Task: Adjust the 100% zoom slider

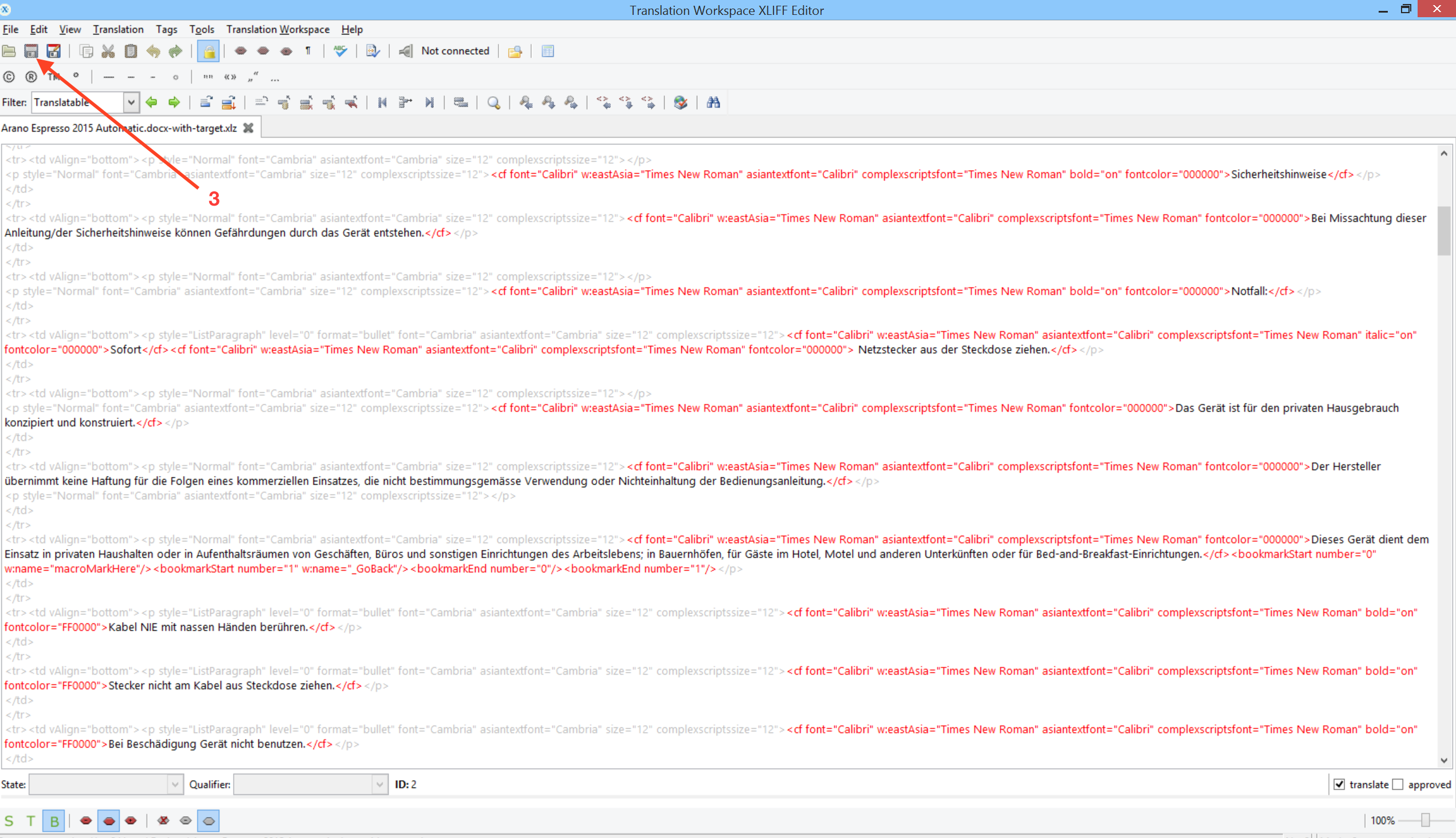Action: tap(1425, 820)
